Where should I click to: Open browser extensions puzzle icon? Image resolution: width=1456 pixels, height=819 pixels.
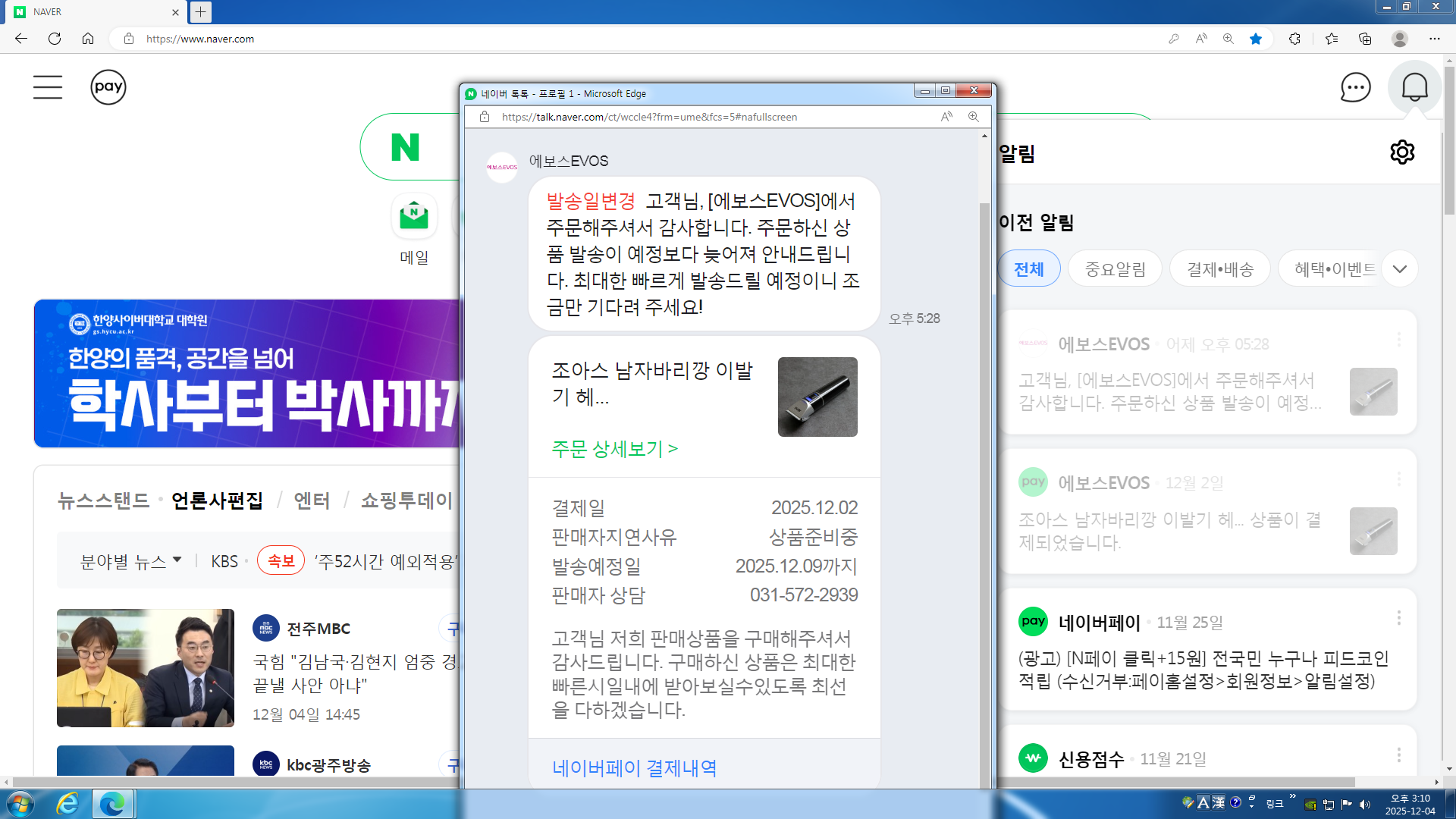coord(1294,39)
